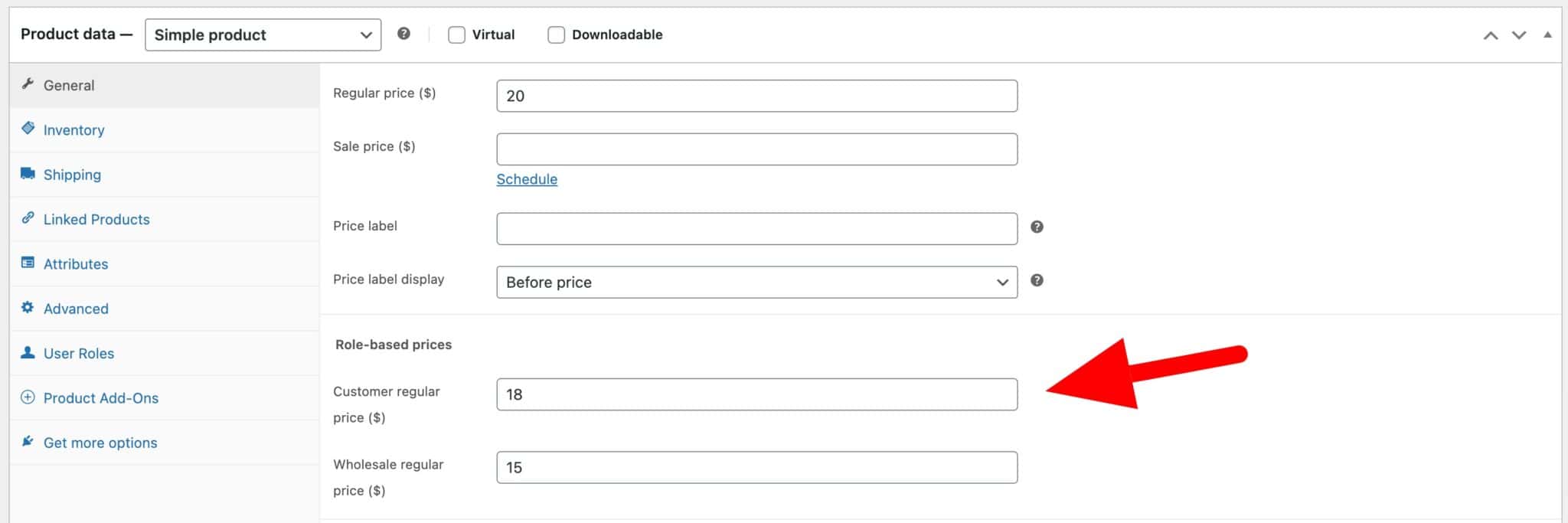Click the Advanced gear icon

point(28,308)
